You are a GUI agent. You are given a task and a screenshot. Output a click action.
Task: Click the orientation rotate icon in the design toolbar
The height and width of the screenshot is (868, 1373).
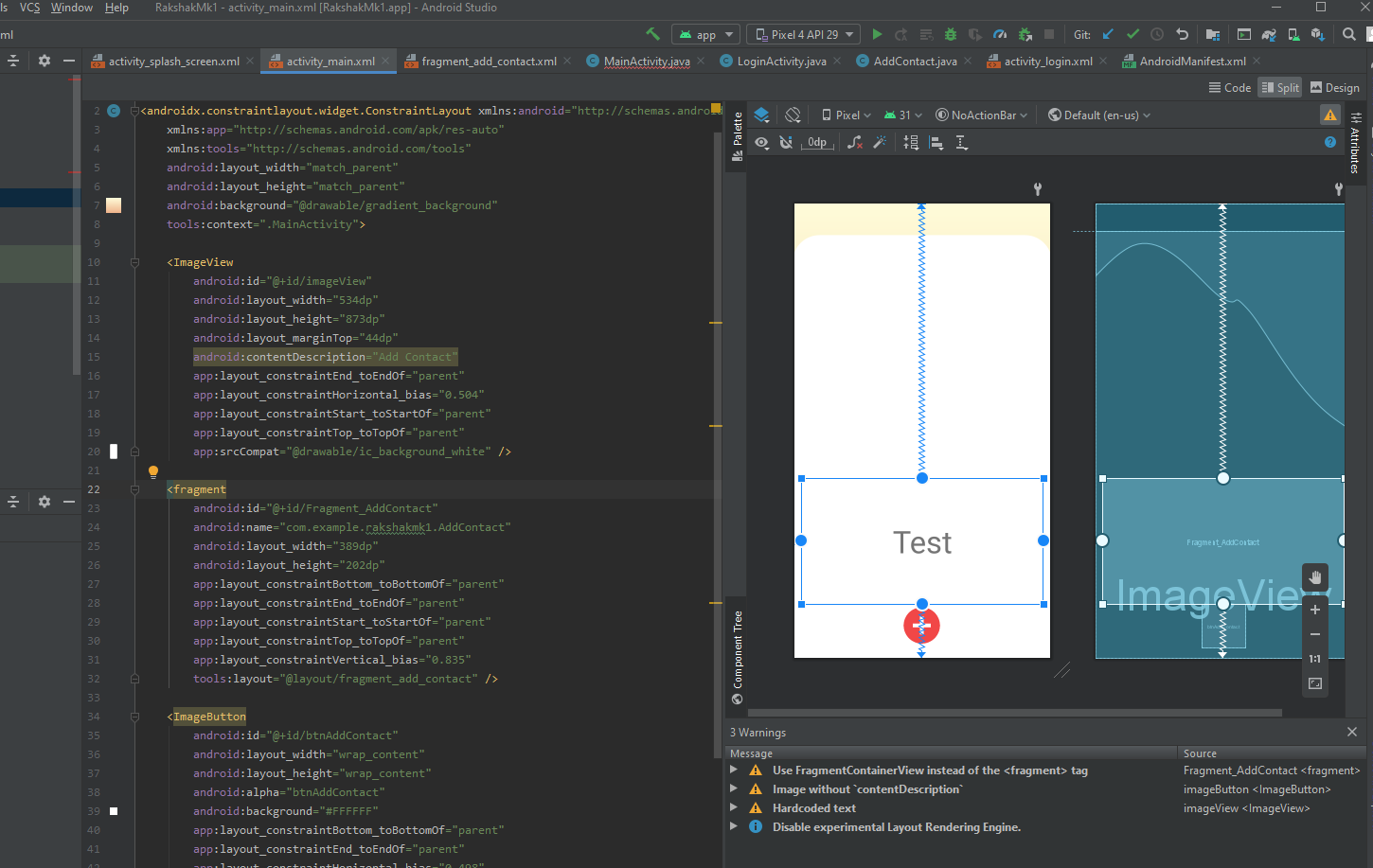[x=793, y=115]
